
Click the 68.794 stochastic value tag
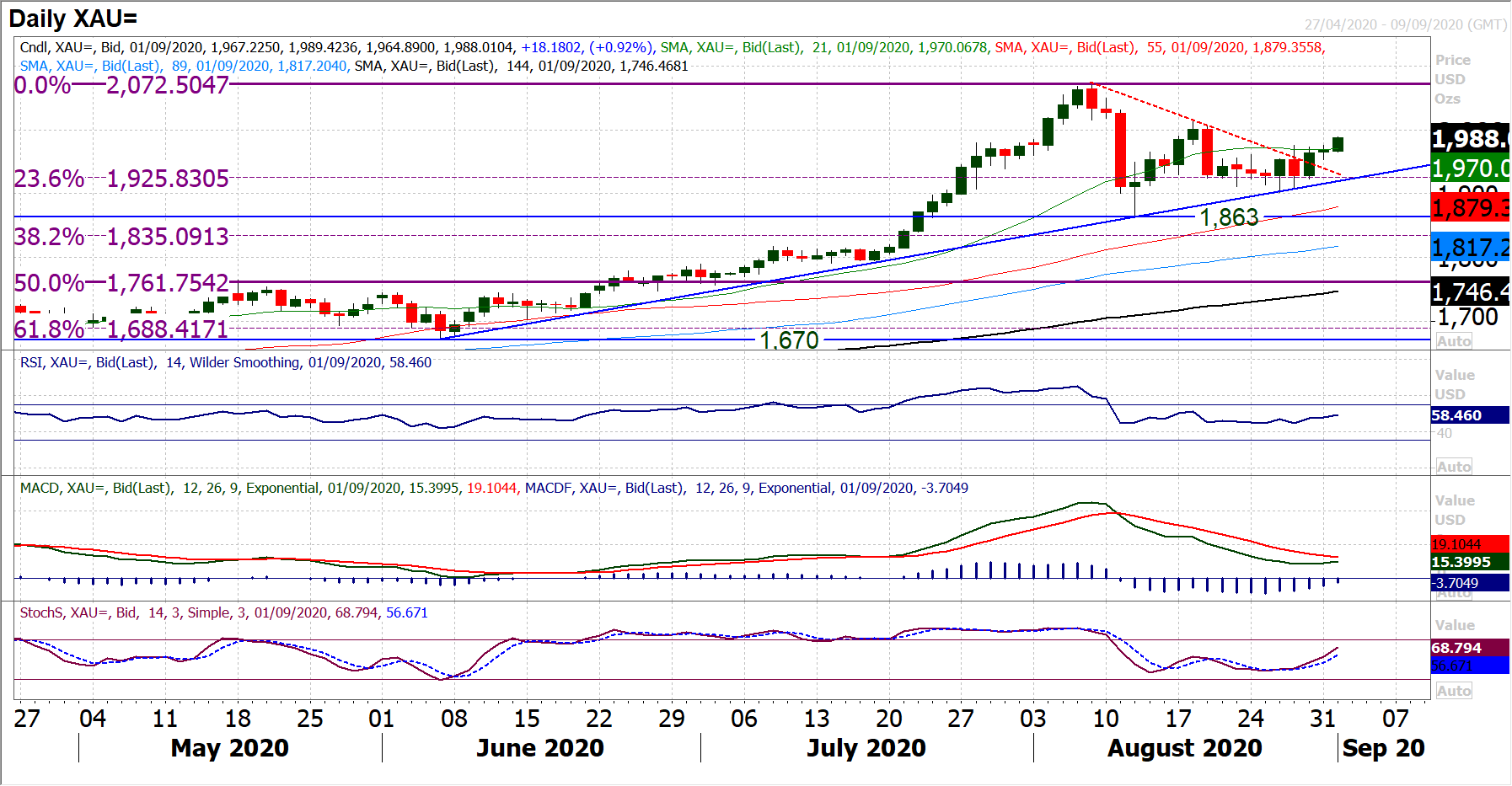click(x=1470, y=648)
